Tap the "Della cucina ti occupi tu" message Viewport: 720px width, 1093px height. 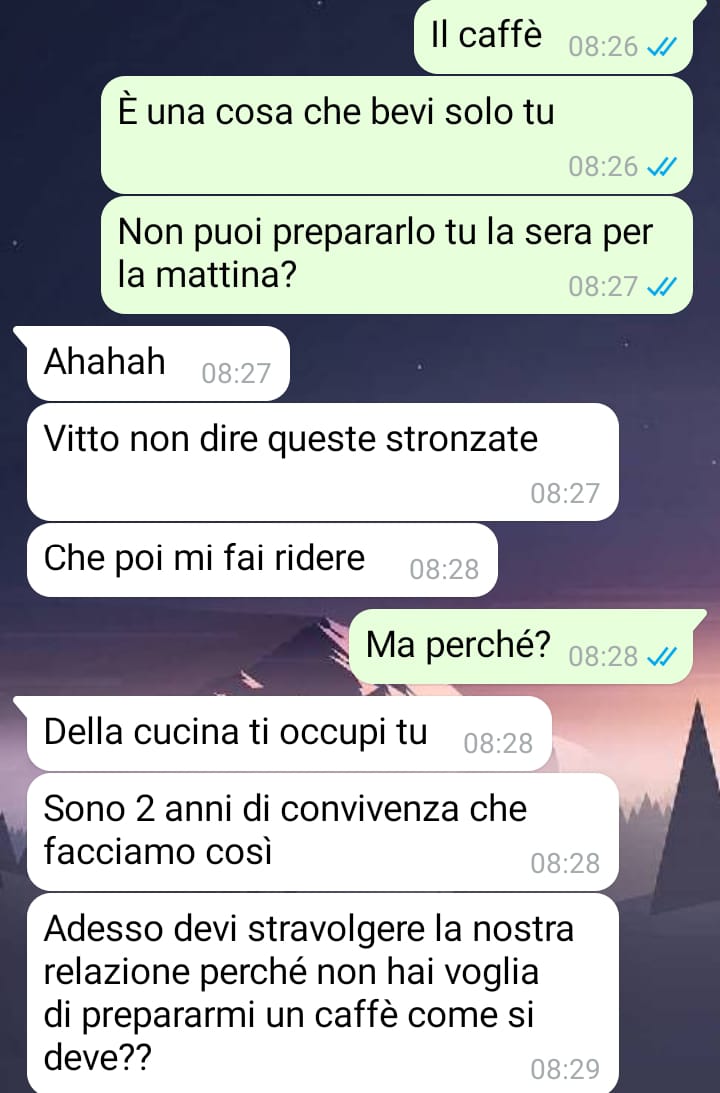[x=289, y=733]
